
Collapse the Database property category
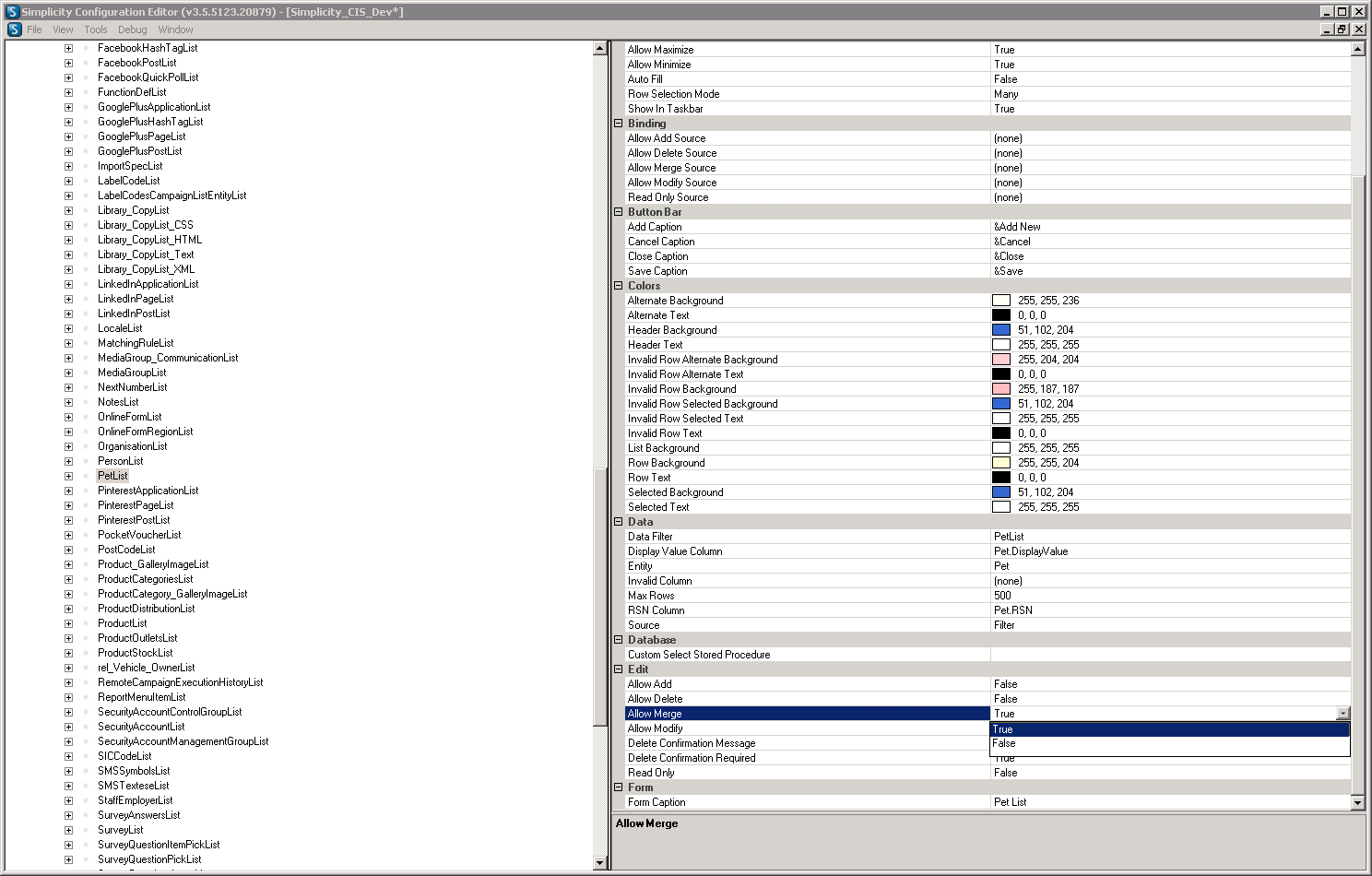pyautogui.click(x=619, y=640)
